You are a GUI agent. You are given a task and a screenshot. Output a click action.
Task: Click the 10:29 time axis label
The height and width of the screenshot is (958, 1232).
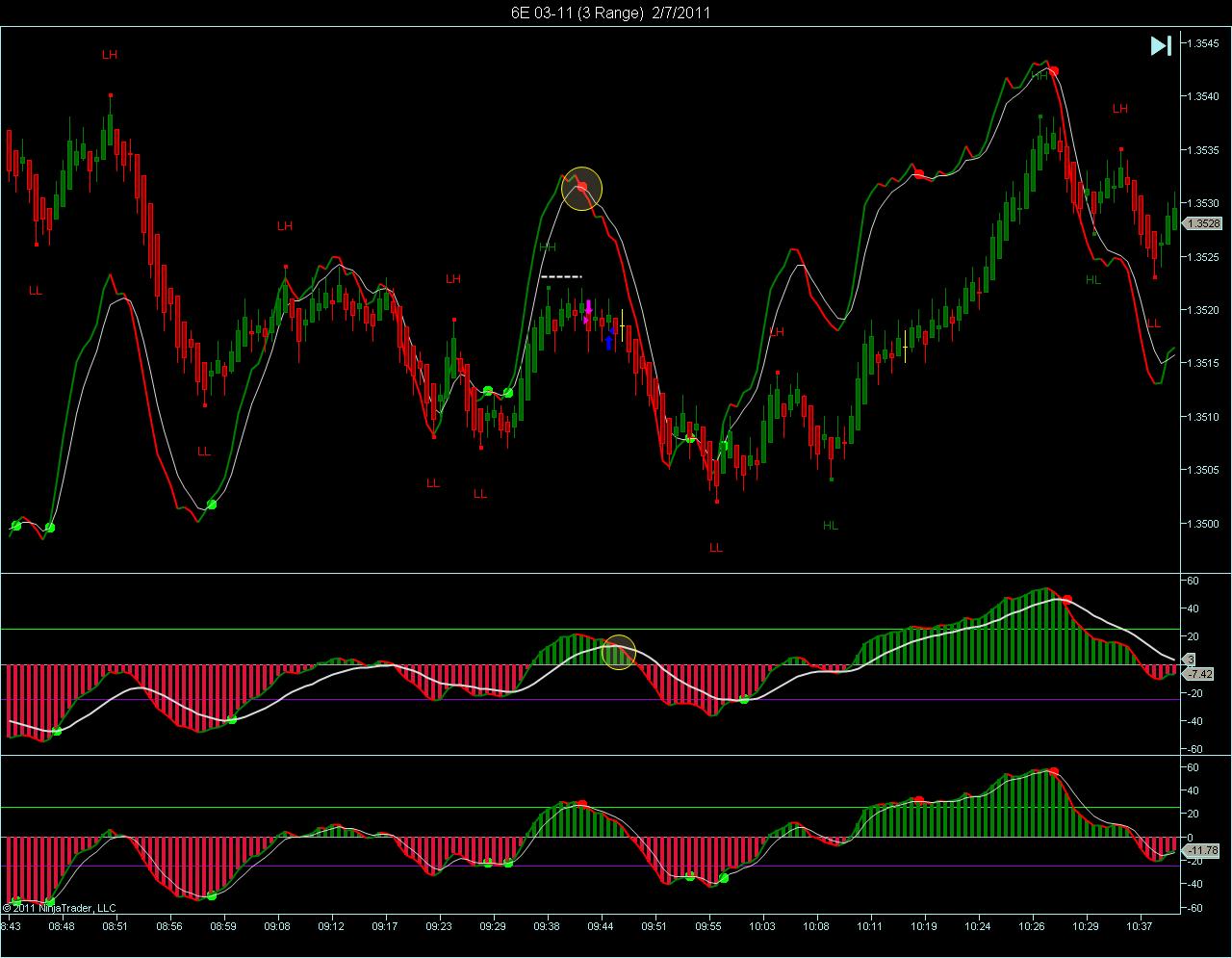[x=1086, y=926]
